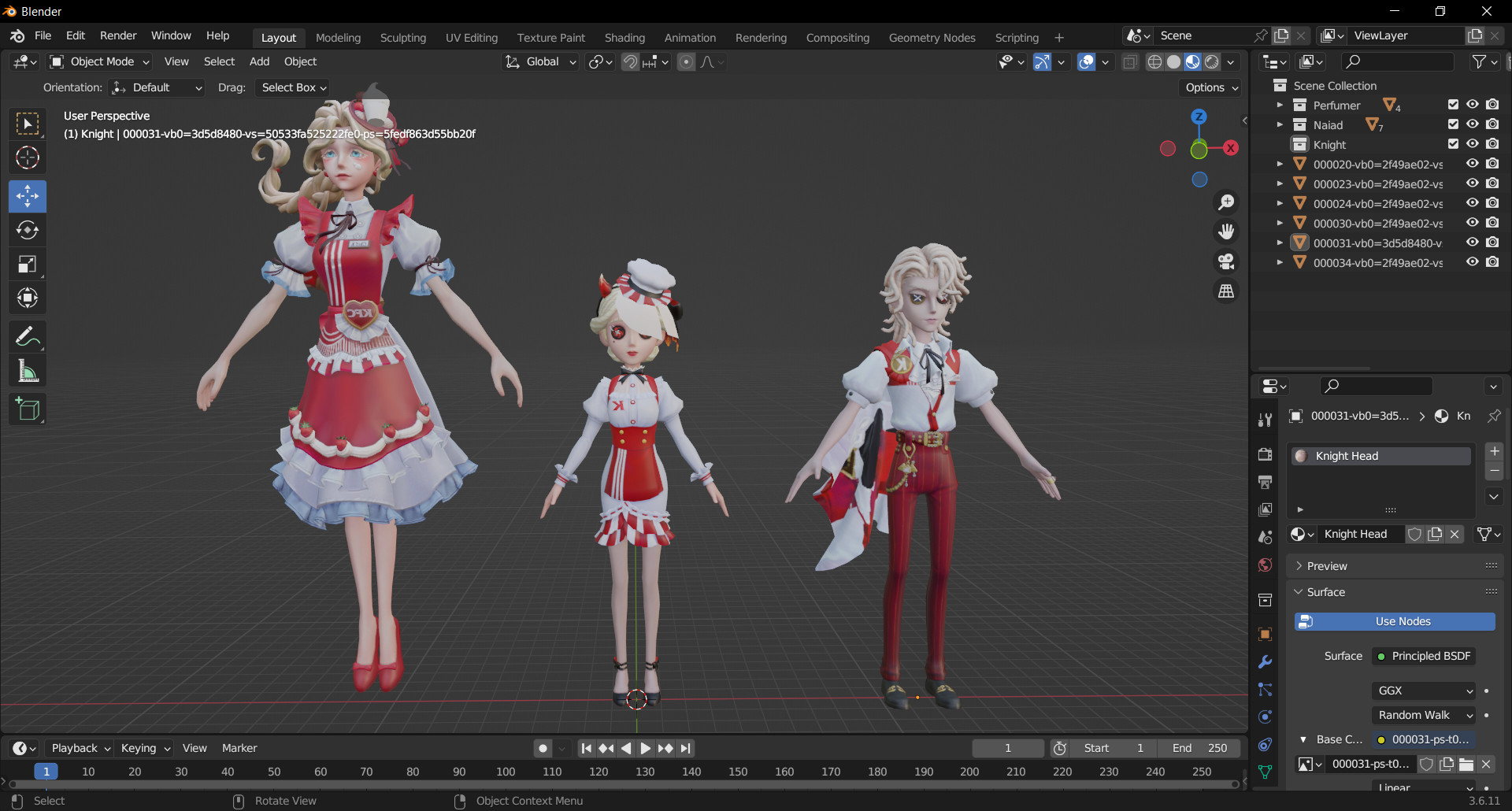Open the Particle Properties tab
This screenshot has height=811, width=1512.
pos(1265,690)
